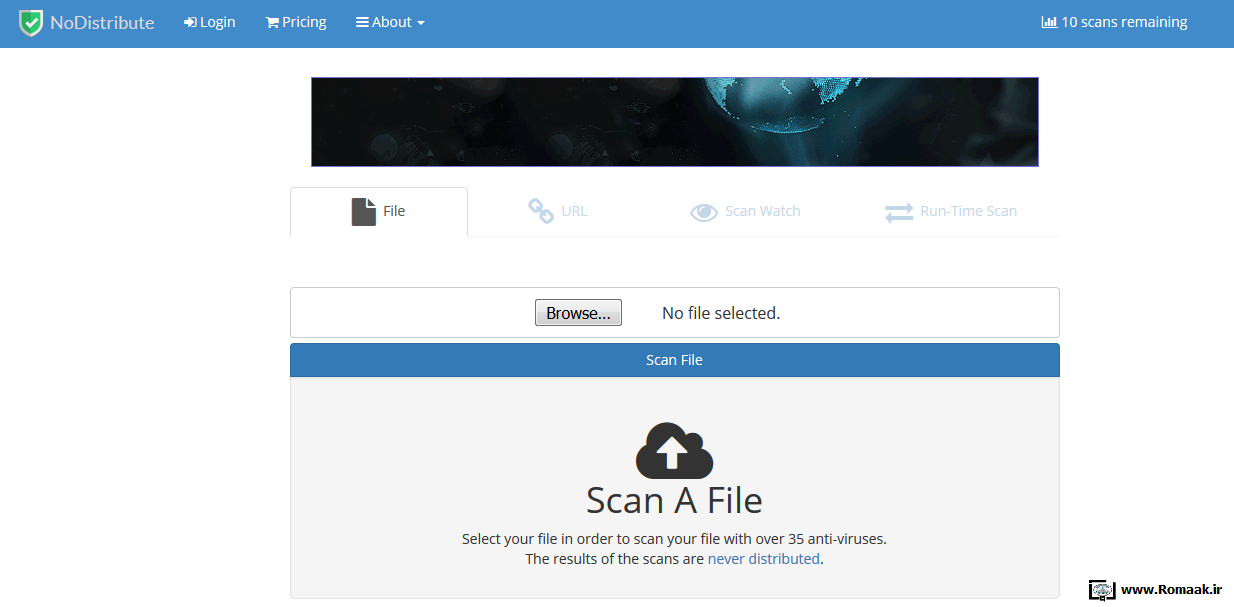Click the blue Scan File button
This screenshot has height=607, width=1234.
point(675,360)
